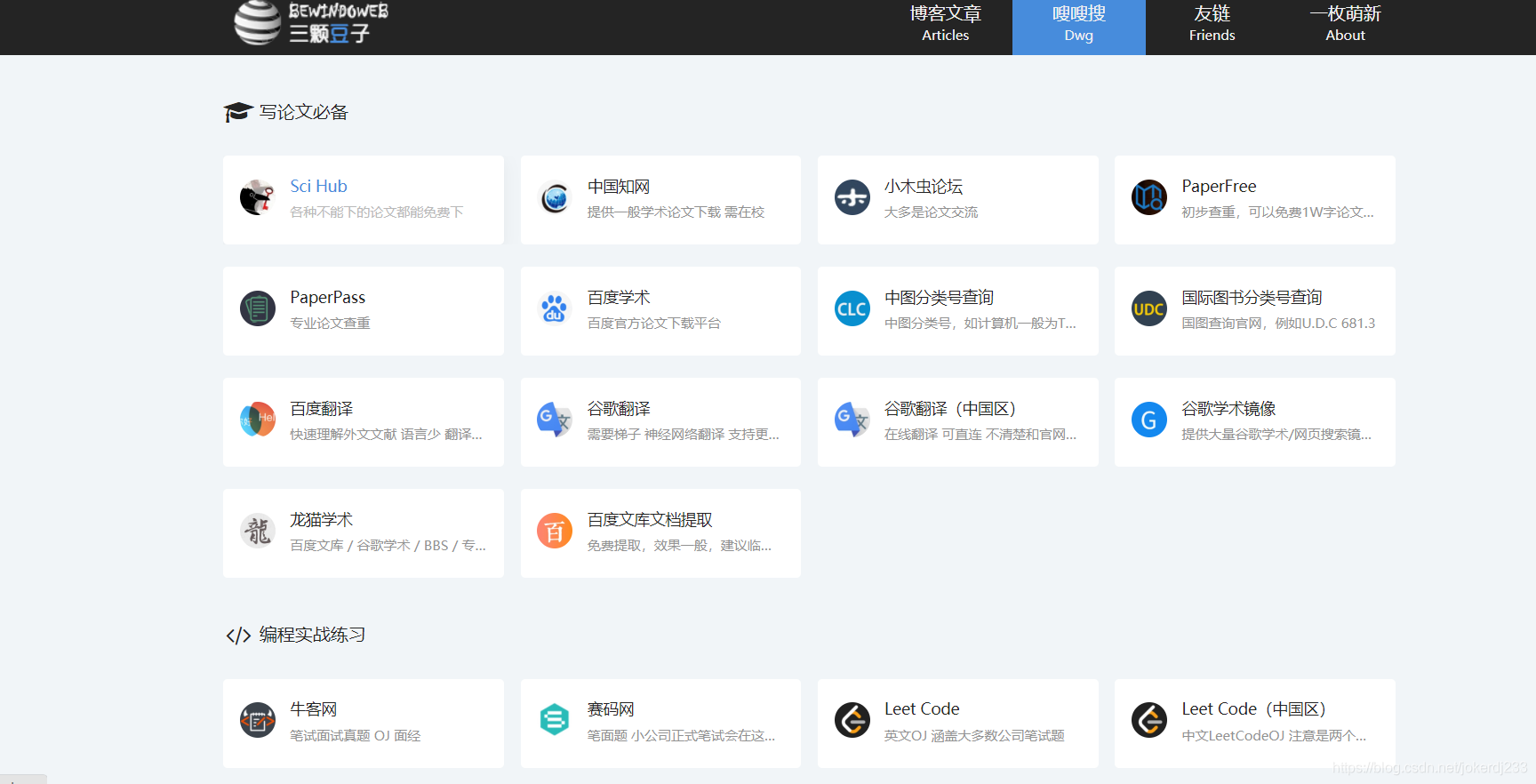
Task: Visit the 百度学术 link title
Action: 619,298
